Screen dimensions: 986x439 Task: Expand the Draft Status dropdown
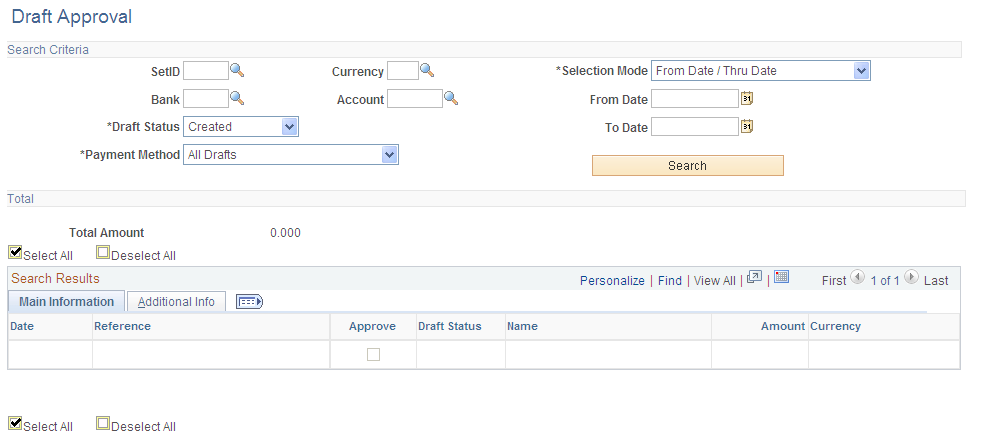click(289, 126)
